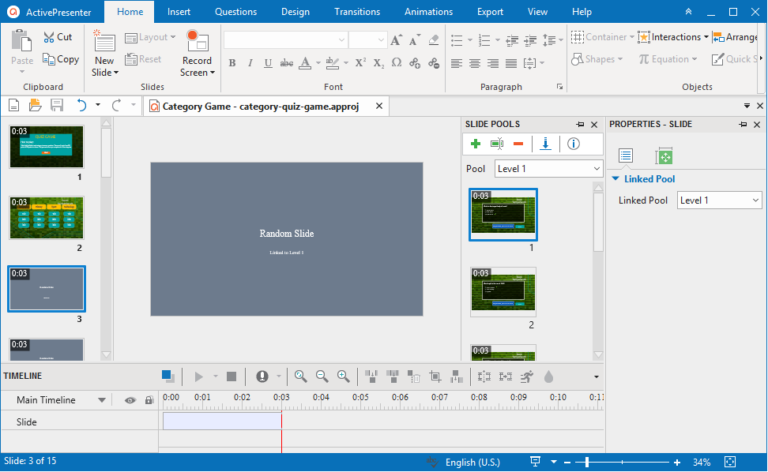Add a new pool with green plus
Image resolution: width=768 pixels, height=472 pixels.
475,144
